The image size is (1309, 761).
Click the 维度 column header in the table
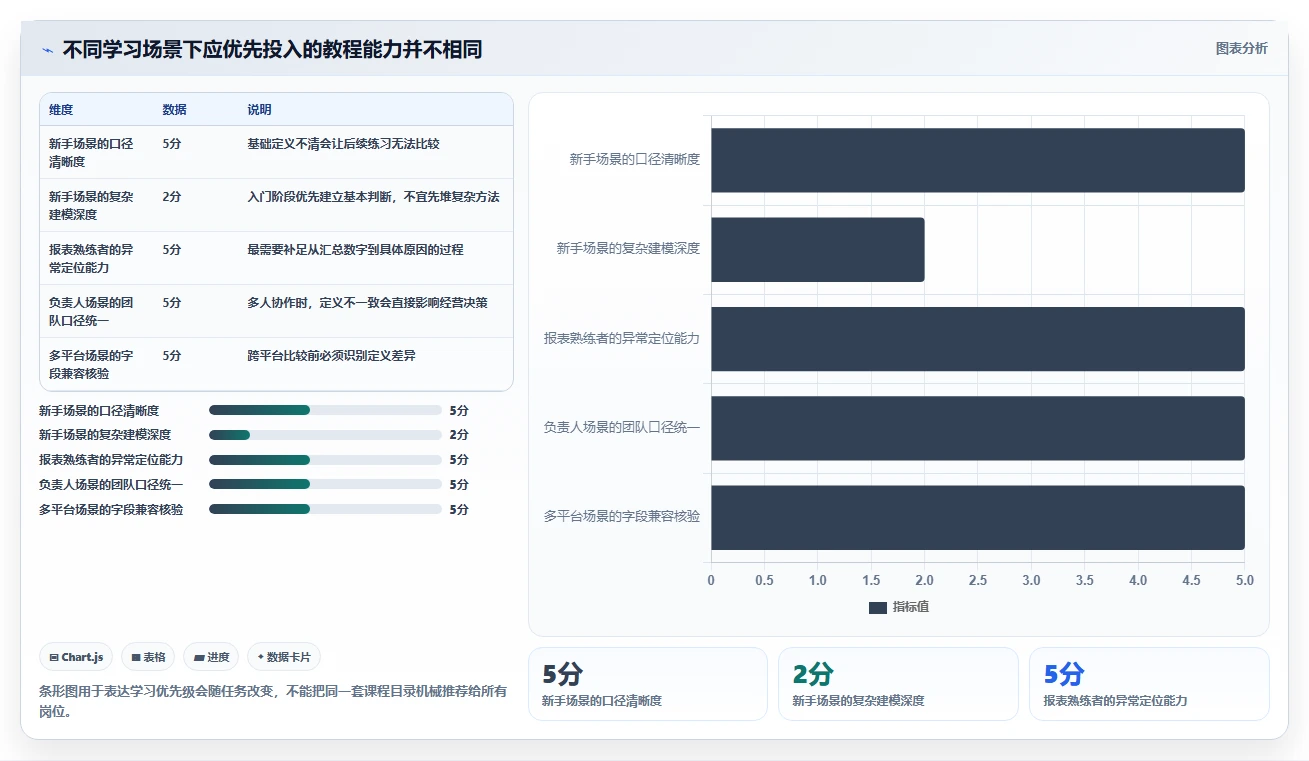click(x=61, y=110)
